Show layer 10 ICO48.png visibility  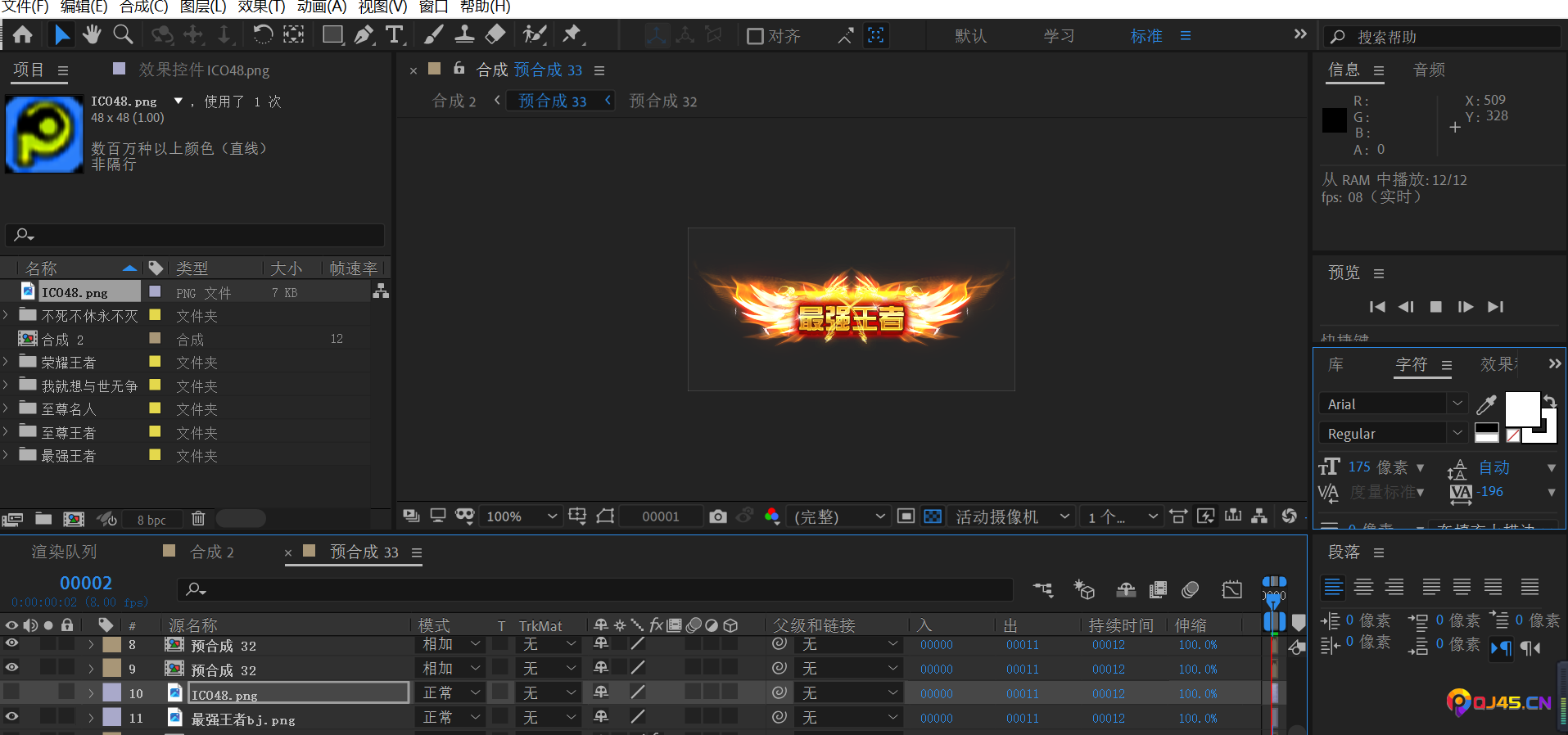click(x=11, y=692)
